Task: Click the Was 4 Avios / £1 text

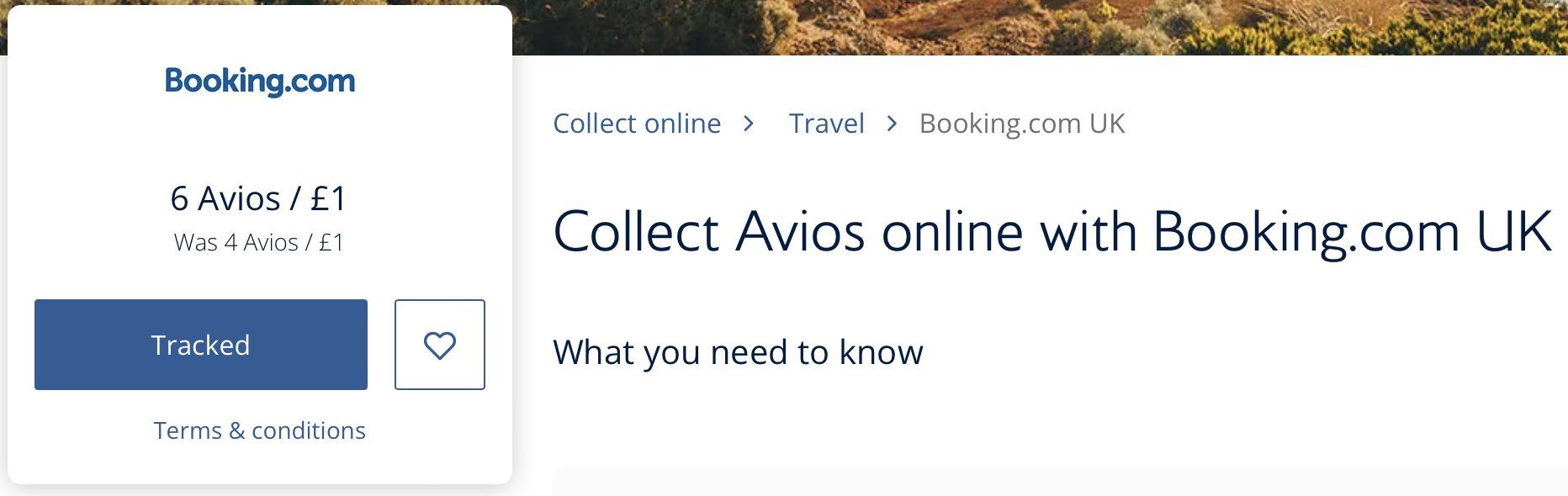Action: (x=259, y=243)
